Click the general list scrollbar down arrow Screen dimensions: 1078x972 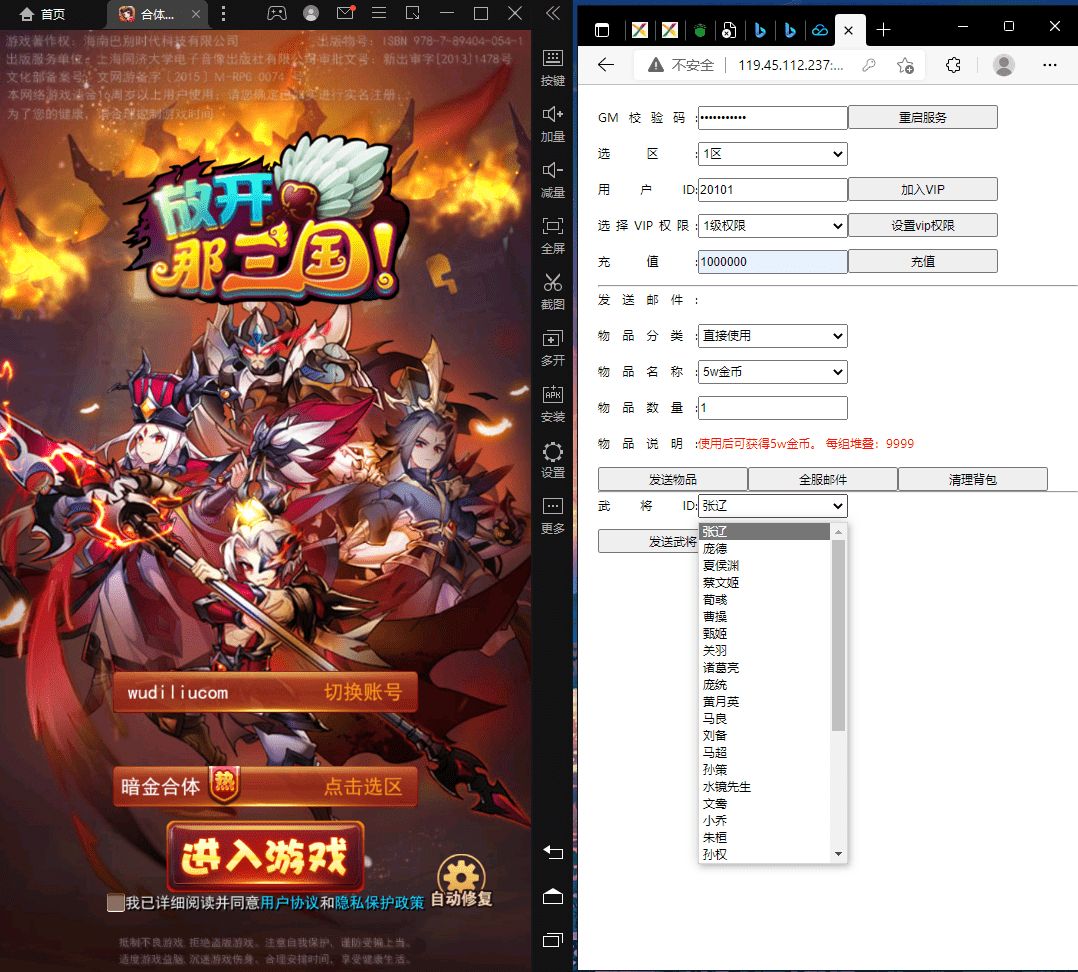pos(838,854)
